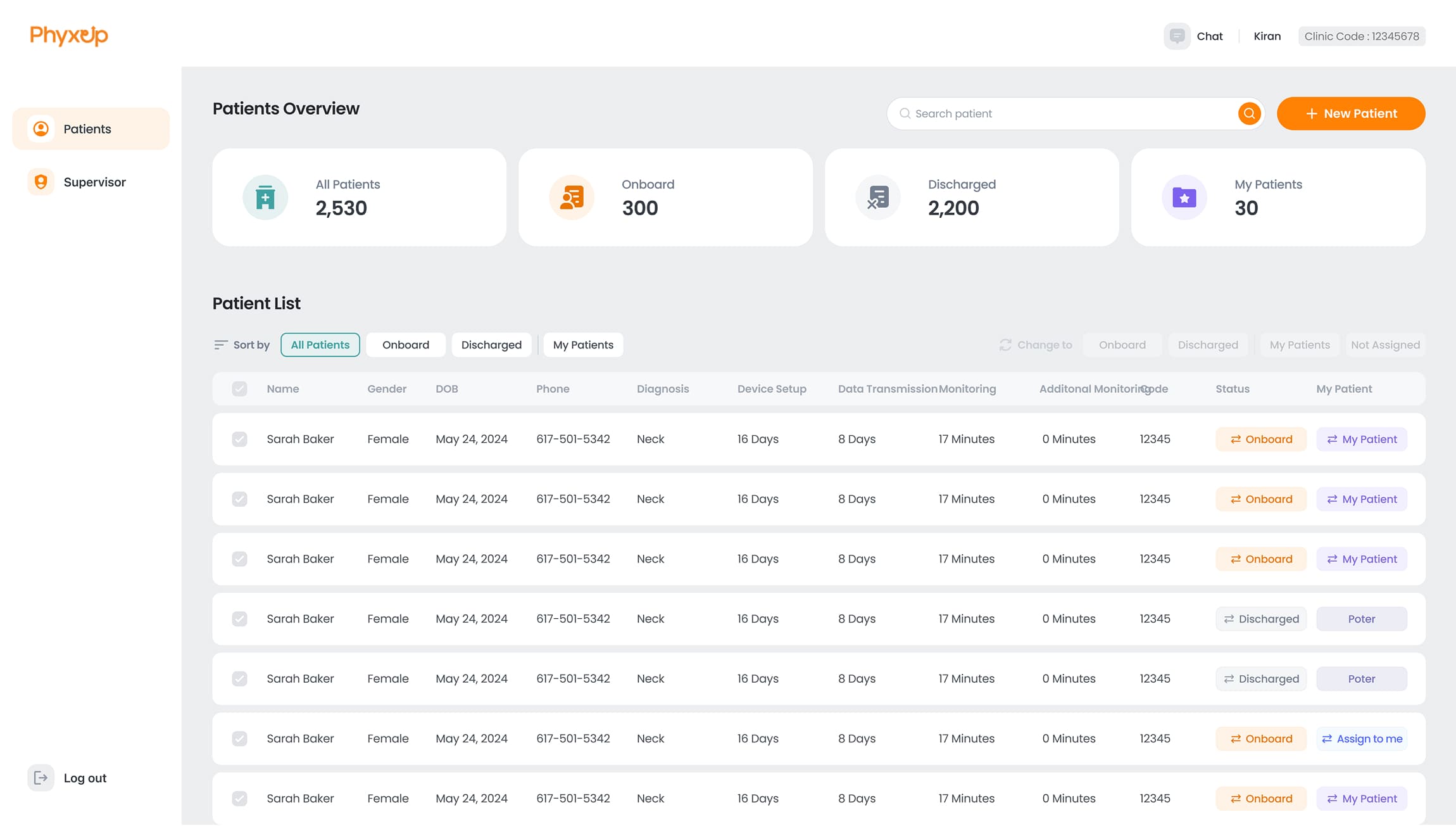Select the All Patients sort tab
The height and width of the screenshot is (831, 1456).
pos(320,345)
